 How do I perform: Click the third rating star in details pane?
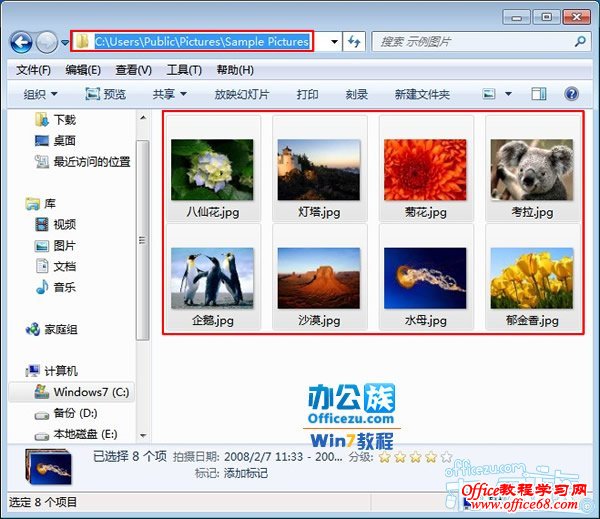pyautogui.click(x=416, y=457)
